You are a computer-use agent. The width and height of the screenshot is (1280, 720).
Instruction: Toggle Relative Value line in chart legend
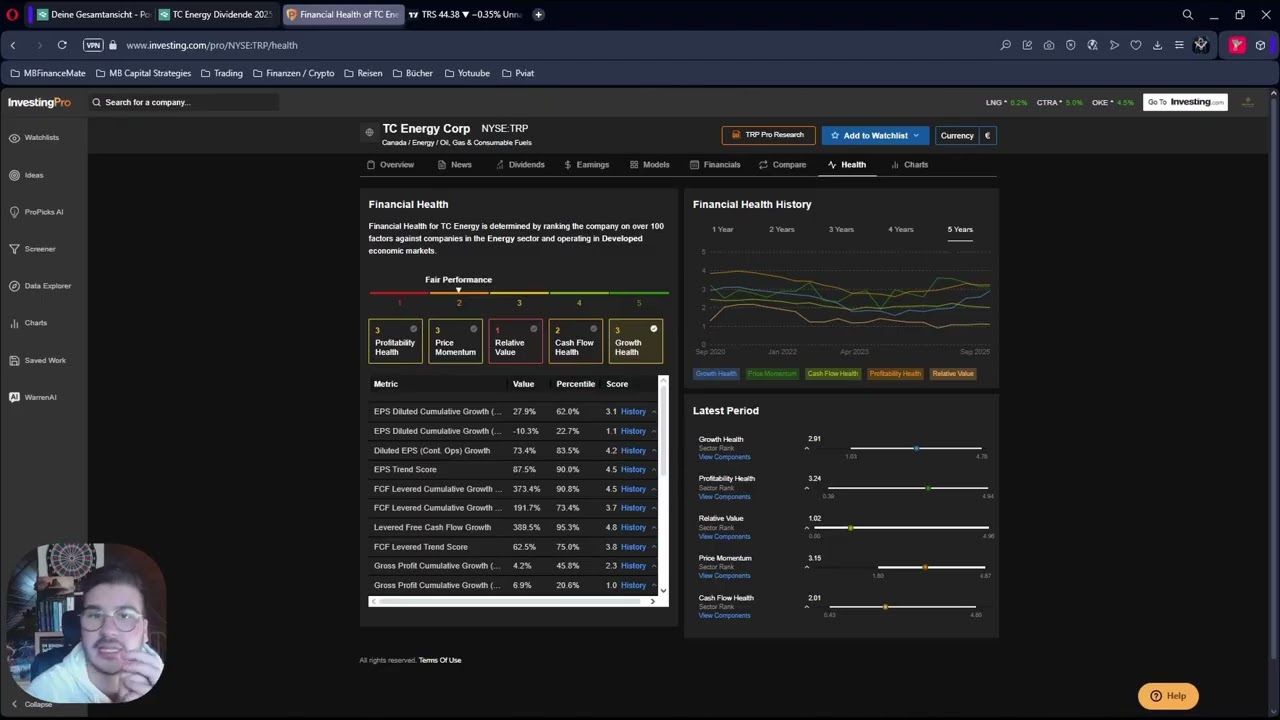953,374
